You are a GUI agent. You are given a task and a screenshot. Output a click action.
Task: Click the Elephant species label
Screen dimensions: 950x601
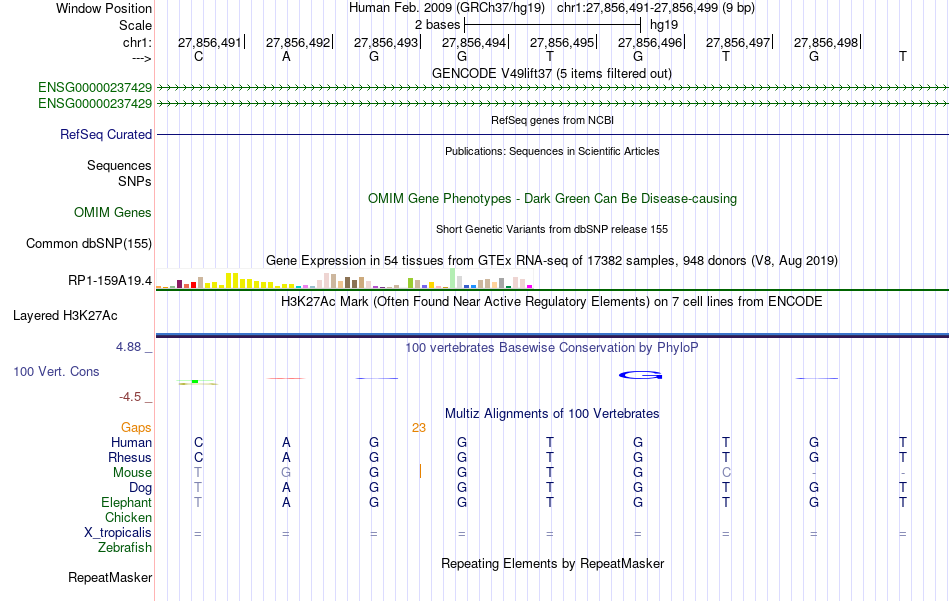click(126, 502)
